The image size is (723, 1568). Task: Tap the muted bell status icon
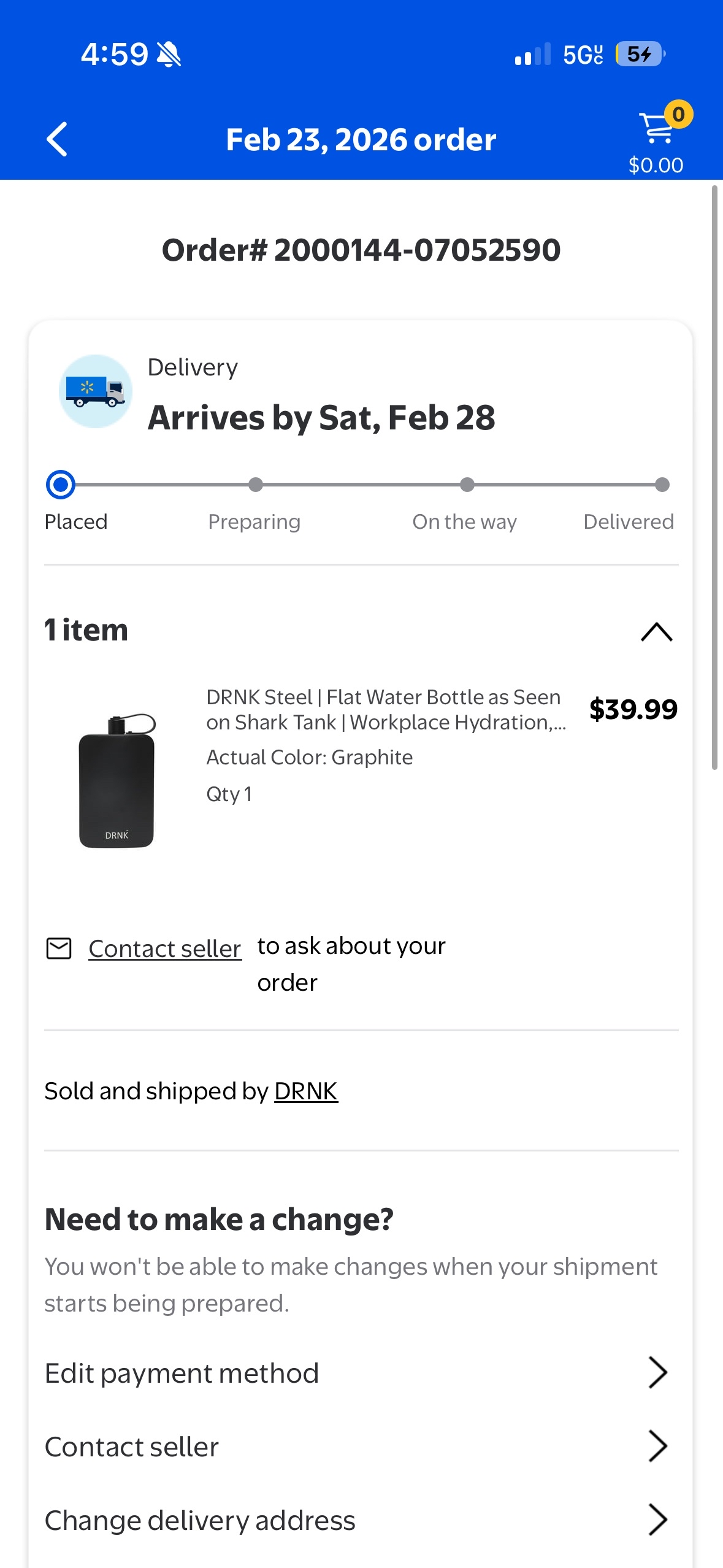[169, 55]
